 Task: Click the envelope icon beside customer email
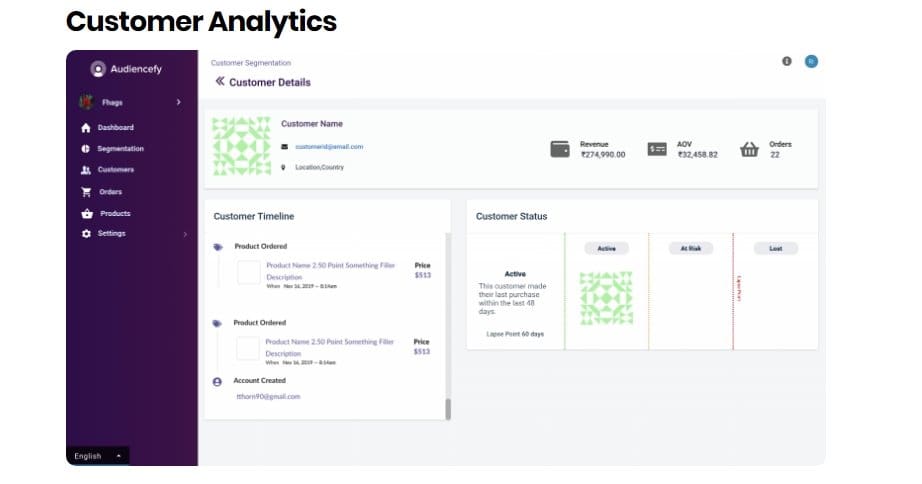pyautogui.click(x=285, y=147)
